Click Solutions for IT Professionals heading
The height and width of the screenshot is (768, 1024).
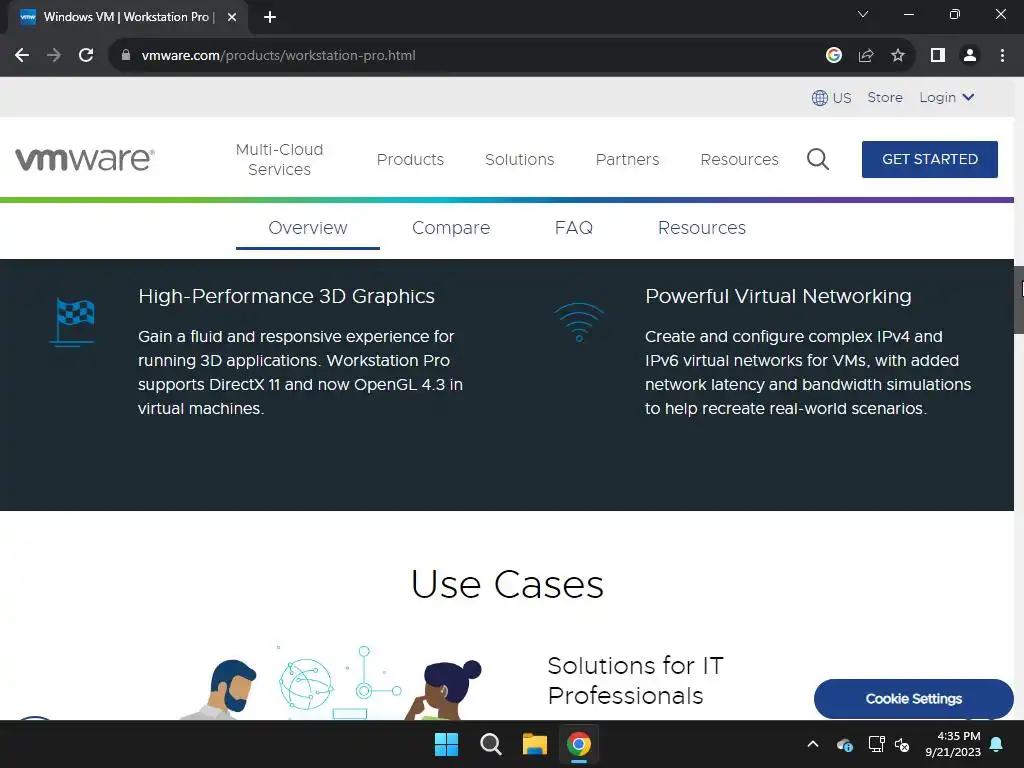pos(635,680)
